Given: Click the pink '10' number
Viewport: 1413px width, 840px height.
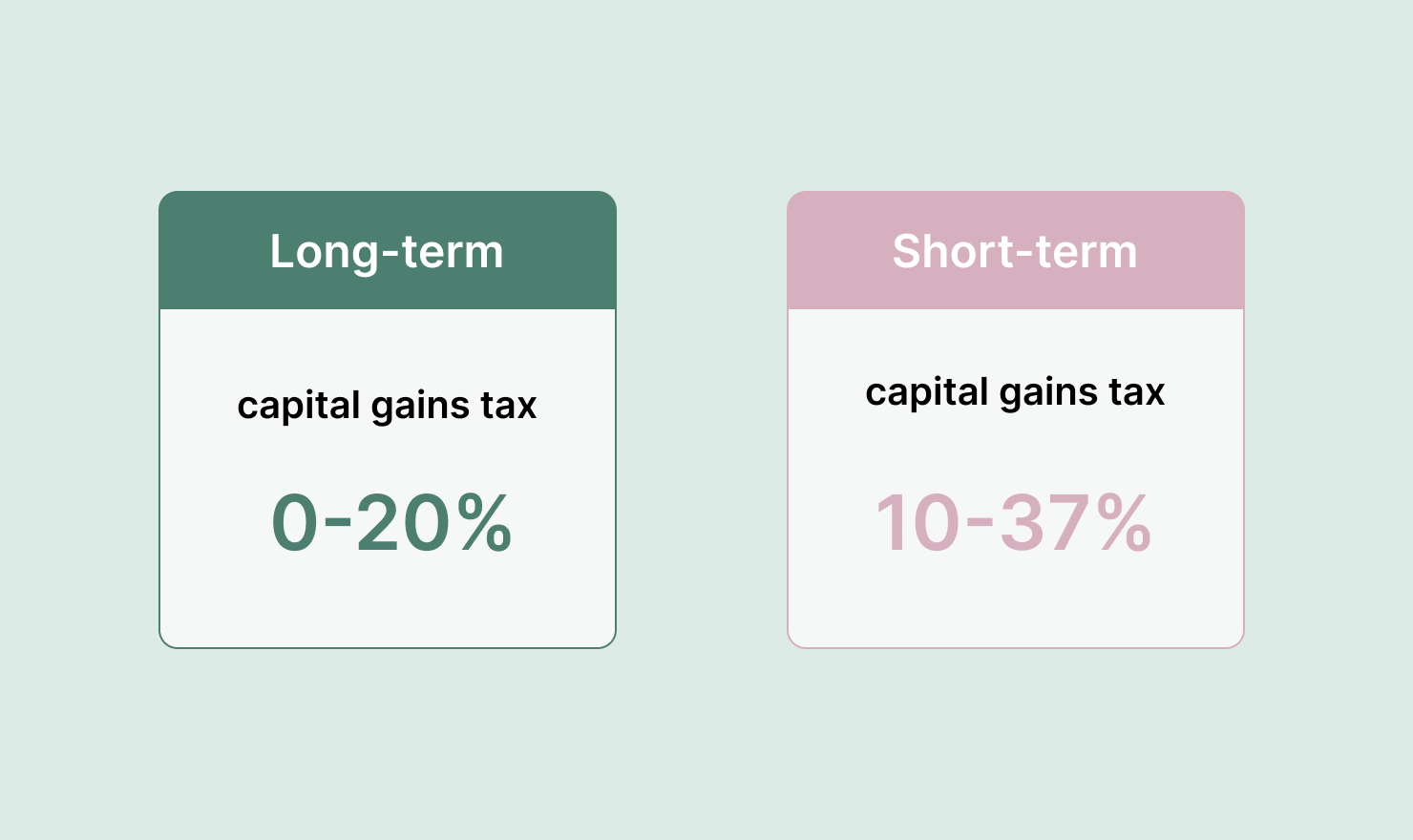Looking at the screenshot, I should (917, 523).
